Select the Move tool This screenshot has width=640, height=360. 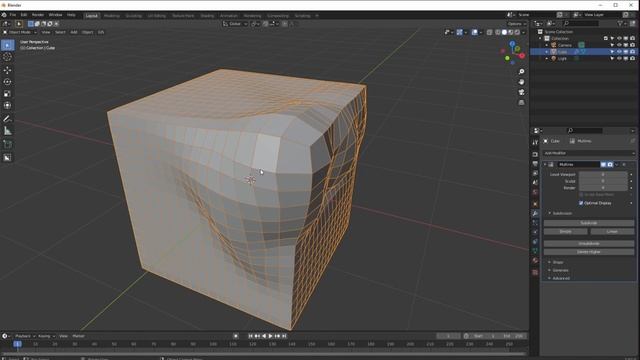coord(7,70)
